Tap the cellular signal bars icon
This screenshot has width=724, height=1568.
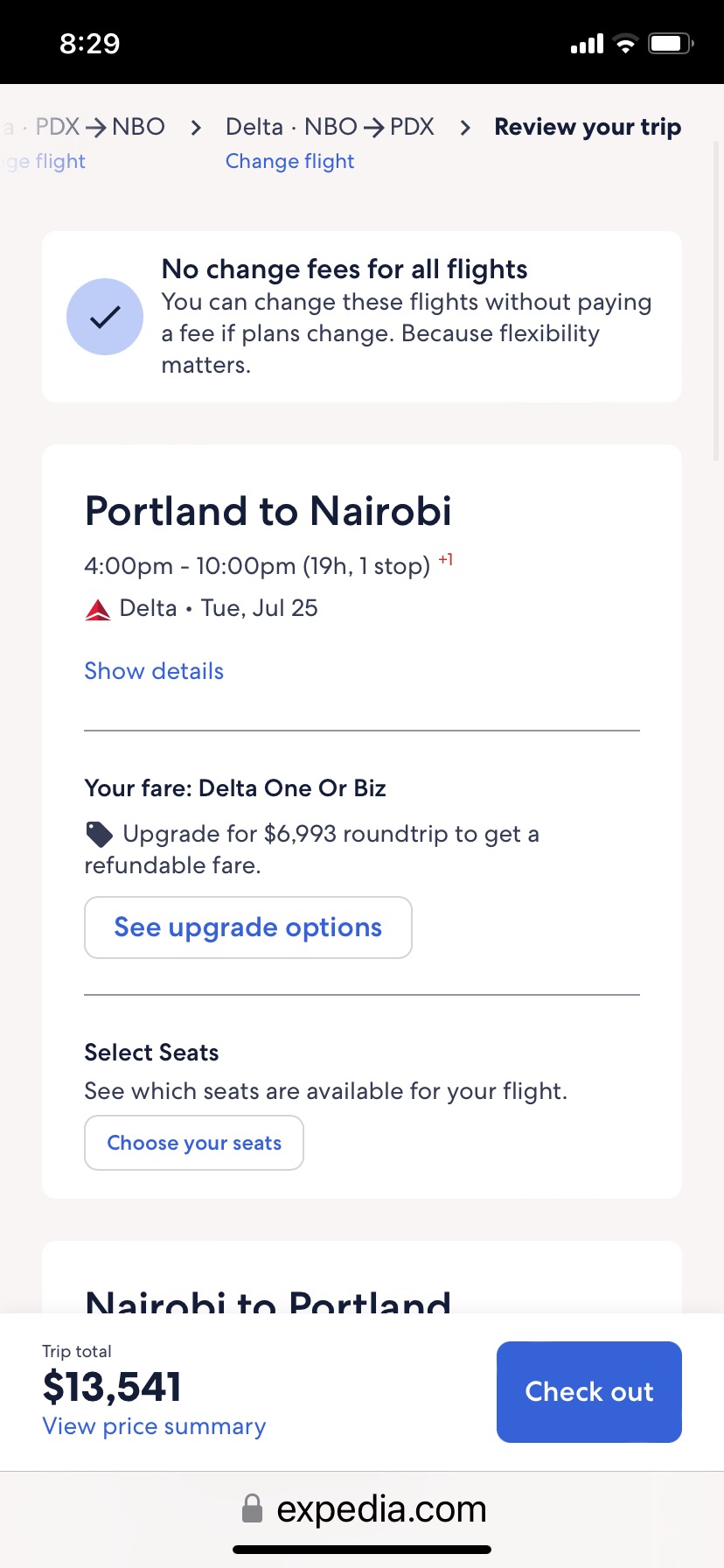coord(587,44)
